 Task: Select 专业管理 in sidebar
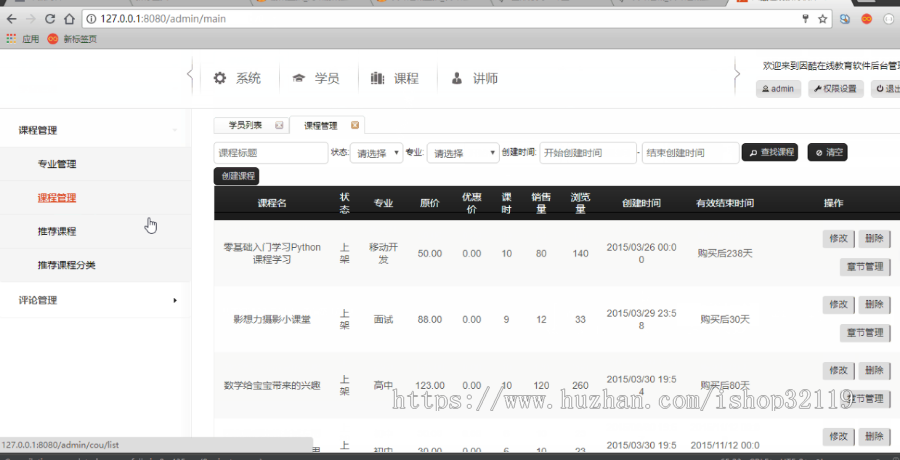(x=57, y=164)
